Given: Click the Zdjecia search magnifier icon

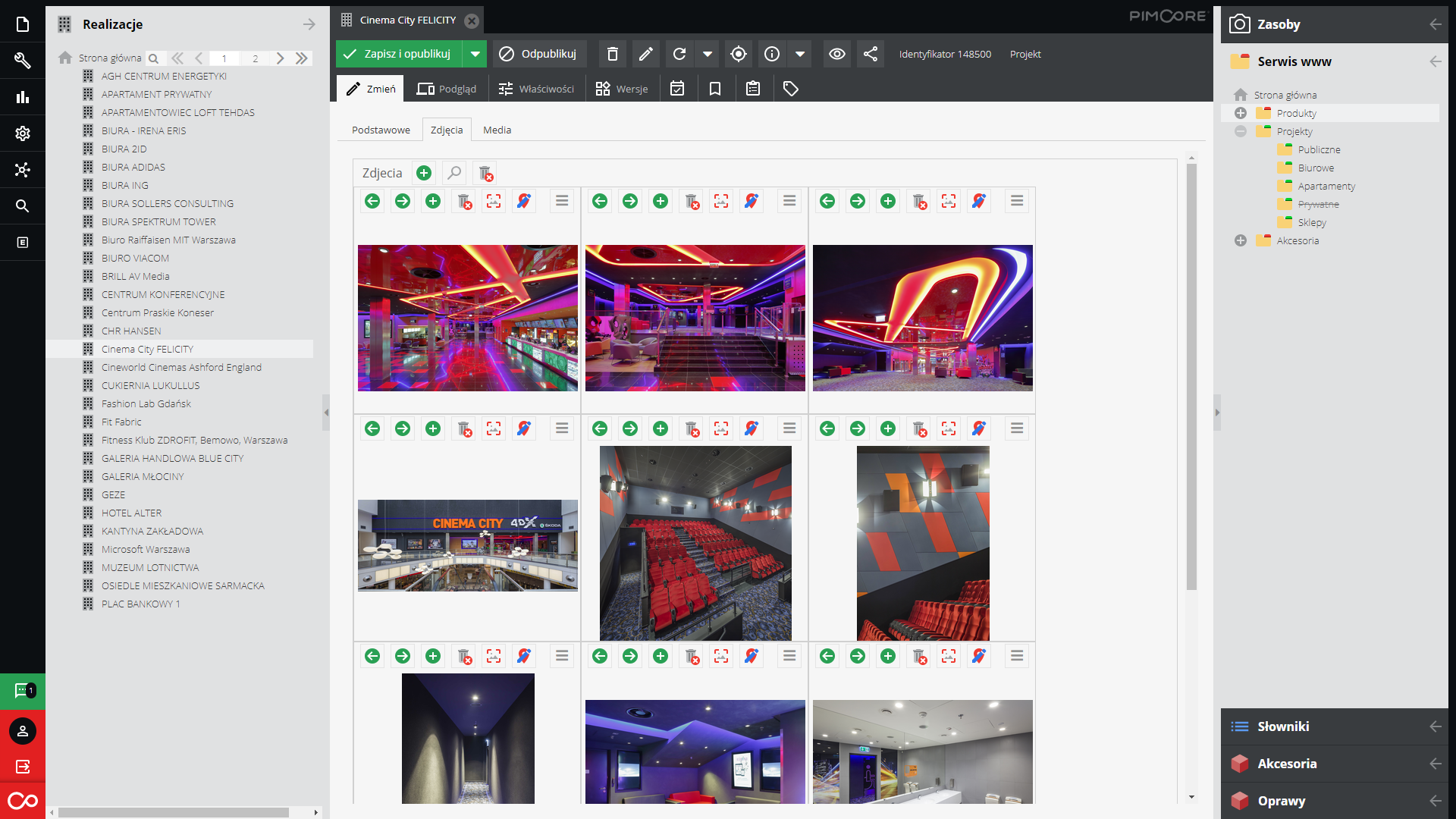Looking at the screenshot, I should (x=454, y=173).
